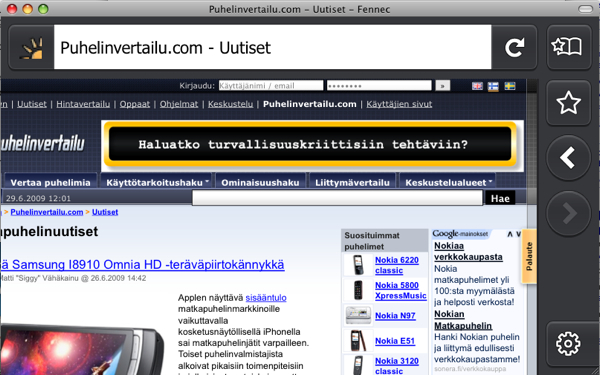Open the Liittymävertailu tab
This screenshot has height=375, width=600.
click(x=352, y=182)
